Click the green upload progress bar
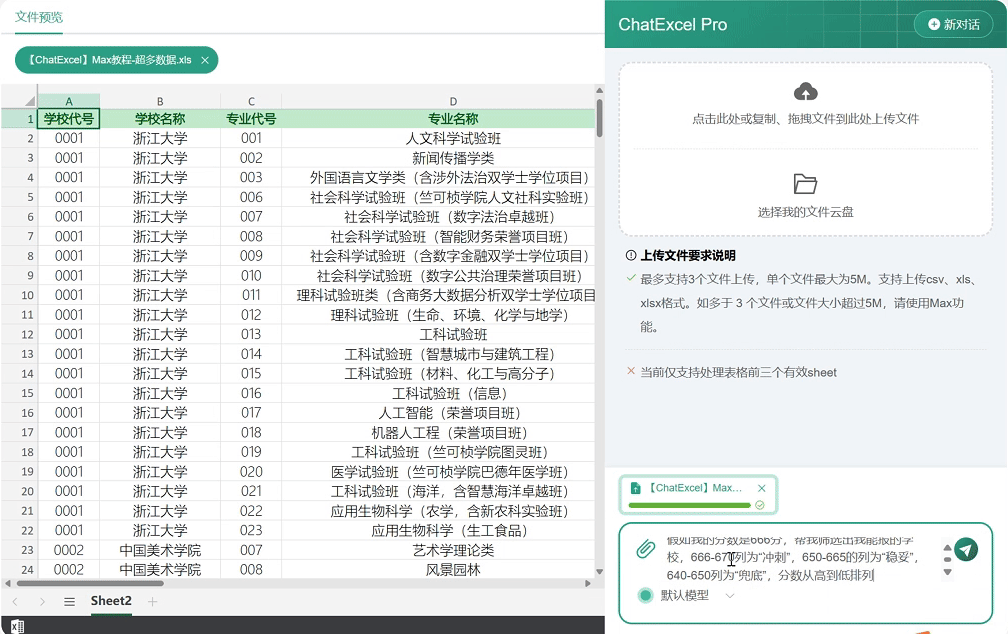 (x=690, y=505)
